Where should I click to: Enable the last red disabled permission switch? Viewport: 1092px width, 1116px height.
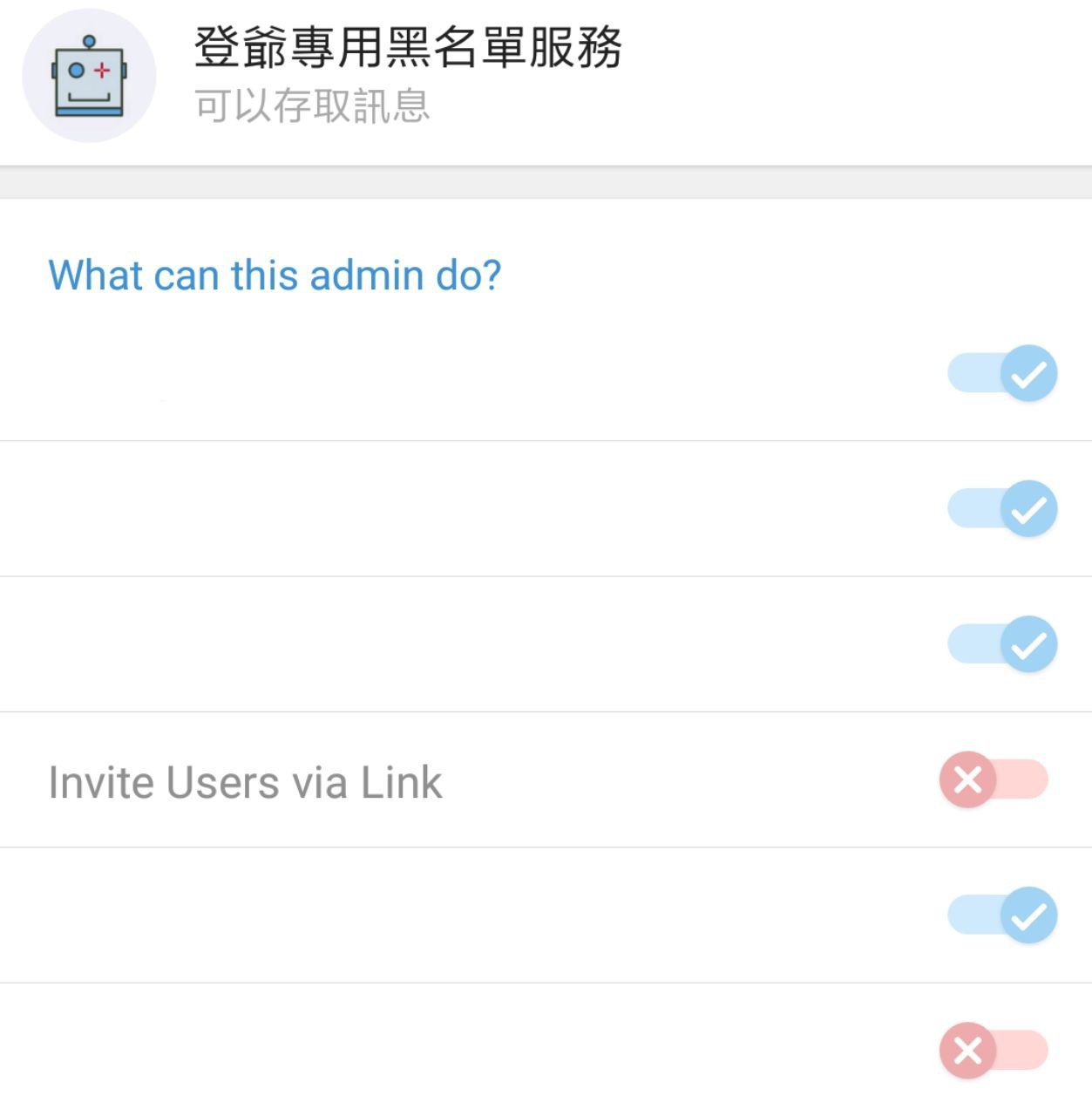pos(994,1051)
